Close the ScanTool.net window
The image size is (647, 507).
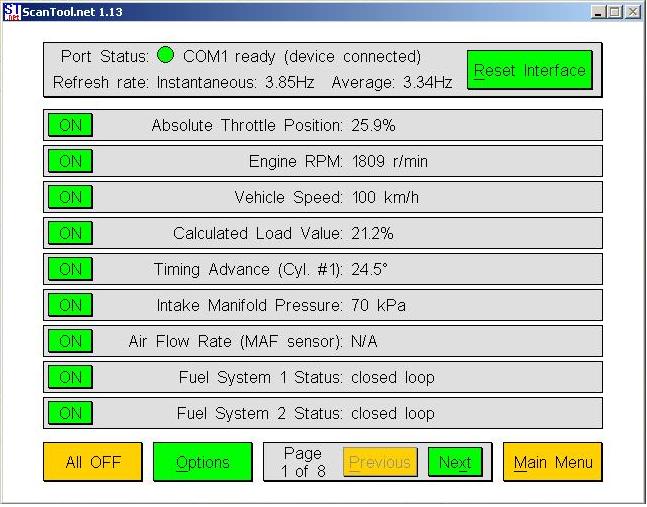633,12
